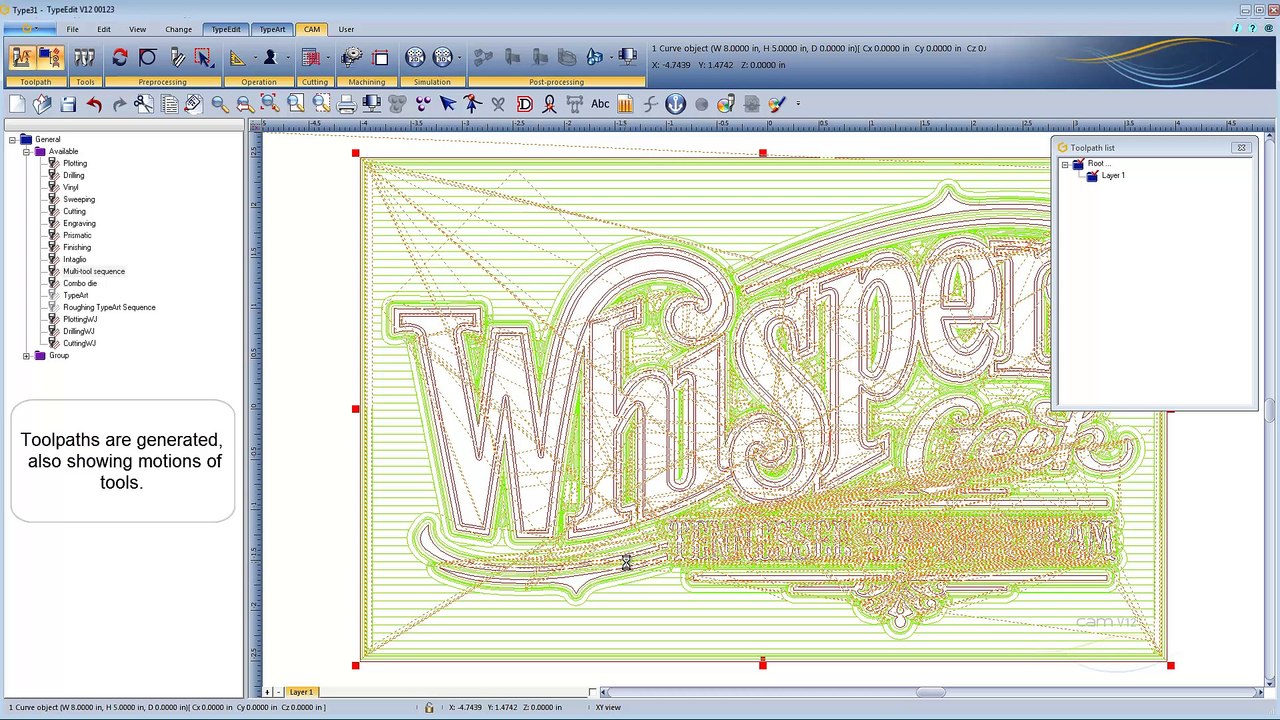Viewport: 1280px width, 720px height.
Task: Click the red-blue rotate Preprocessing icon
Action: pos(120,58)
